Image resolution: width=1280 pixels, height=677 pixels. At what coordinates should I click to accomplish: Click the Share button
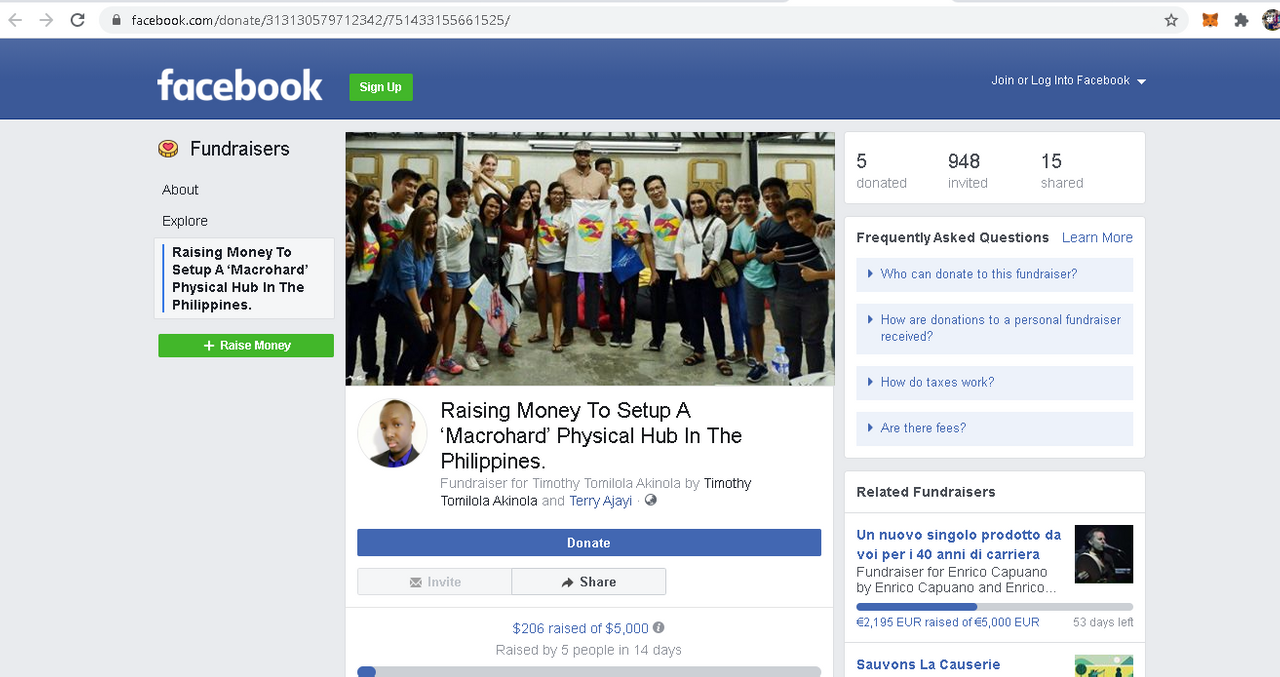[588, 582]
